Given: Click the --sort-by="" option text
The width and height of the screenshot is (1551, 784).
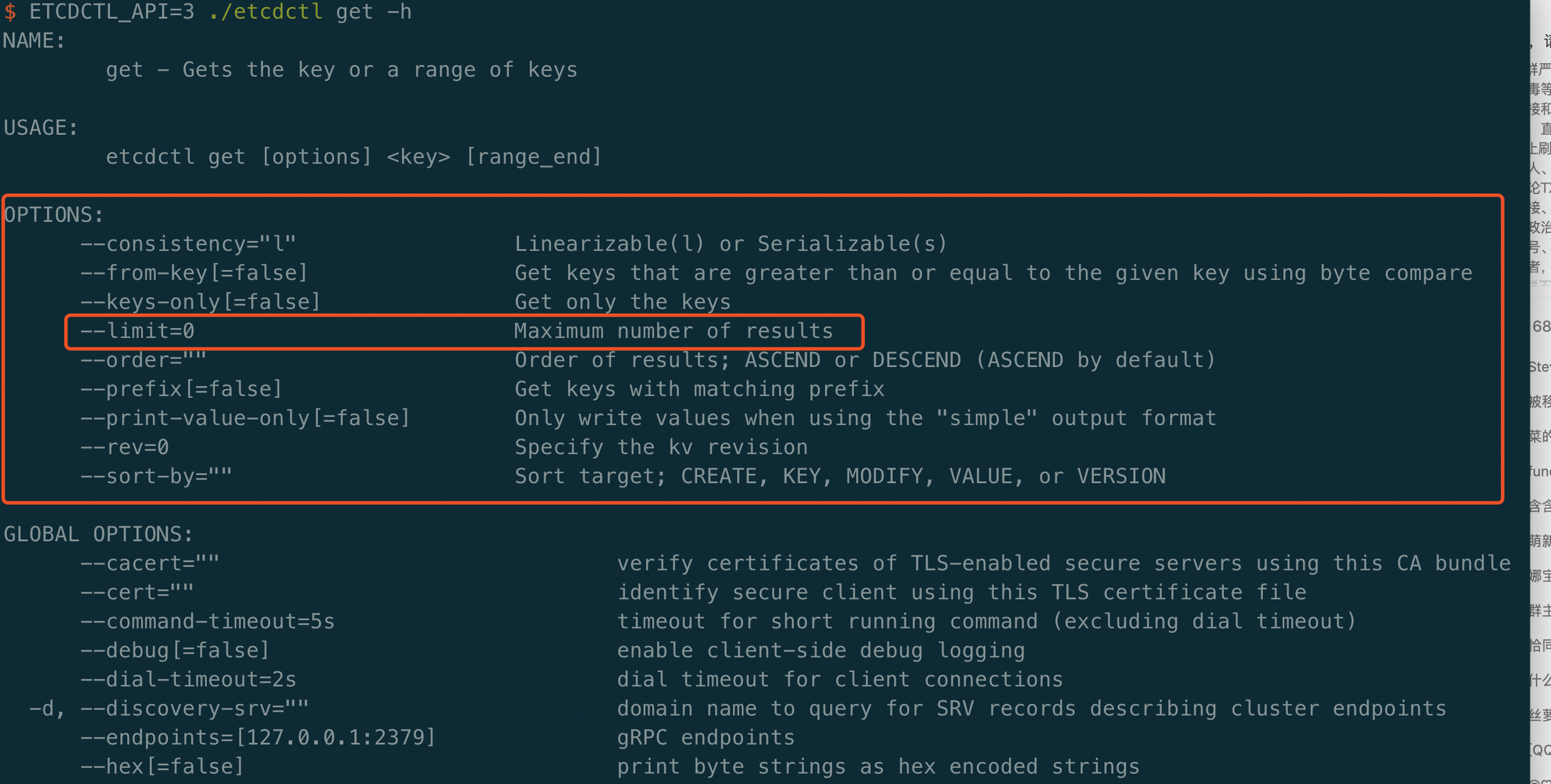Looking at the screenshot, I should [156, 476].
